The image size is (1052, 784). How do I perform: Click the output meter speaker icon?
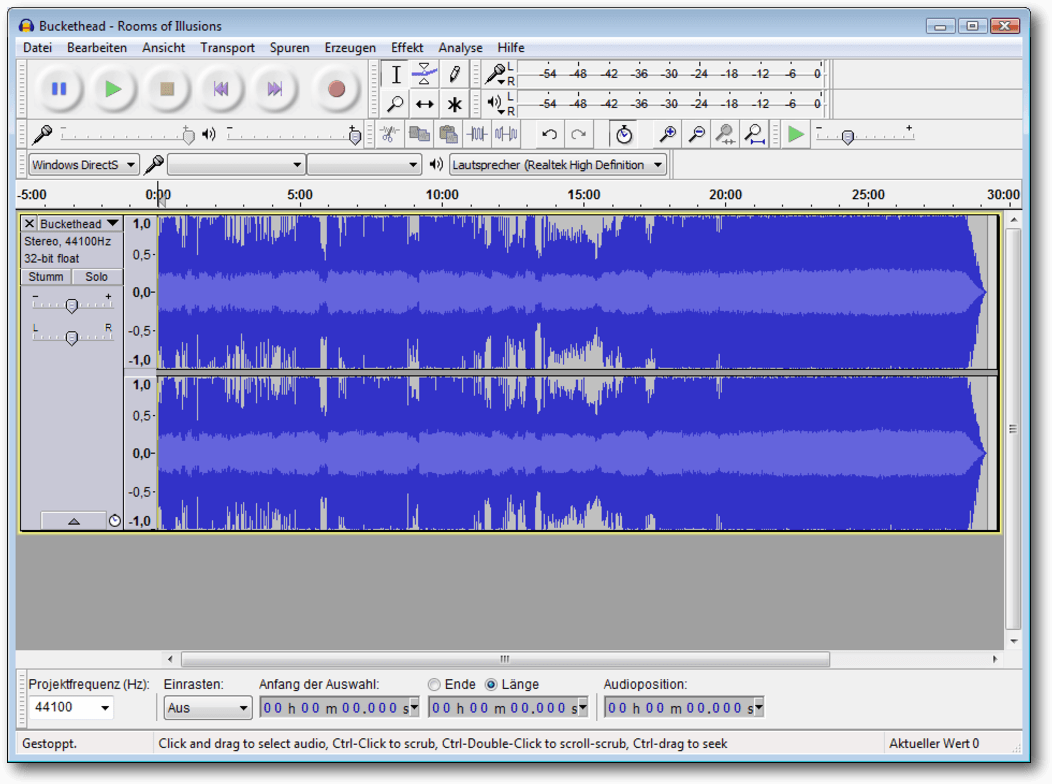tap(496, 103)
